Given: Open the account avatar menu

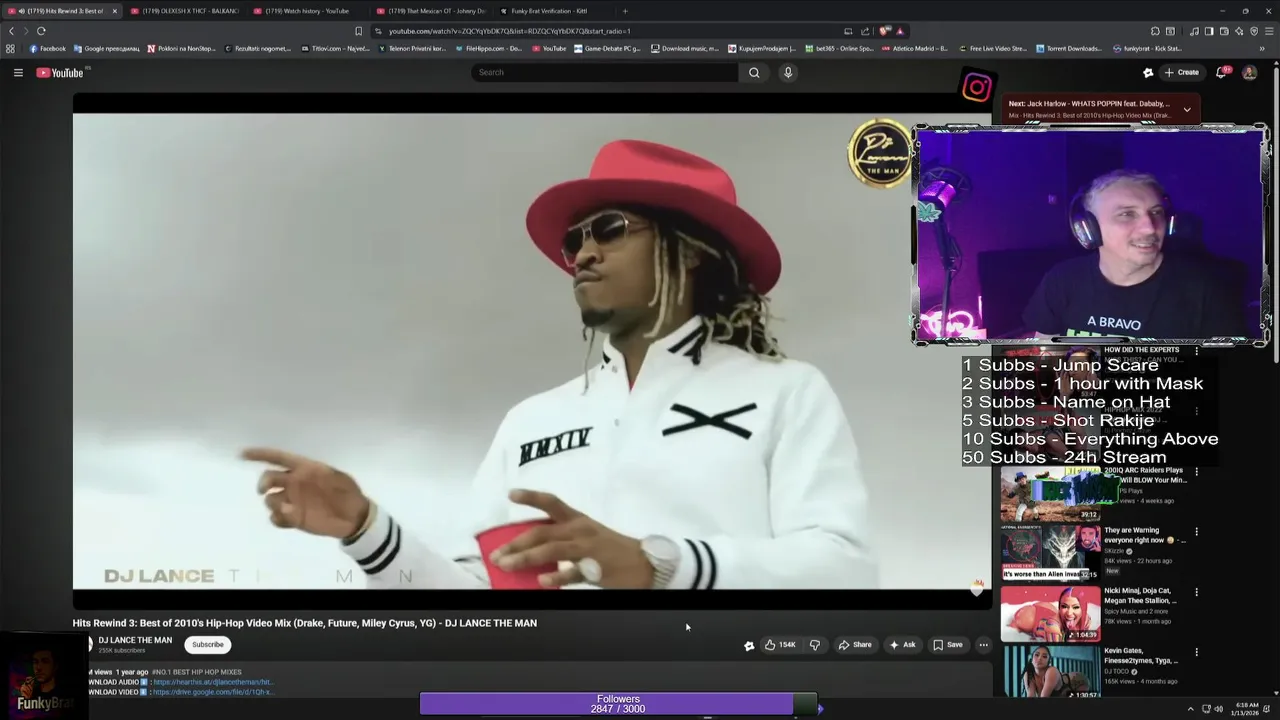Looking at the screenshot, I should 1249,72.
